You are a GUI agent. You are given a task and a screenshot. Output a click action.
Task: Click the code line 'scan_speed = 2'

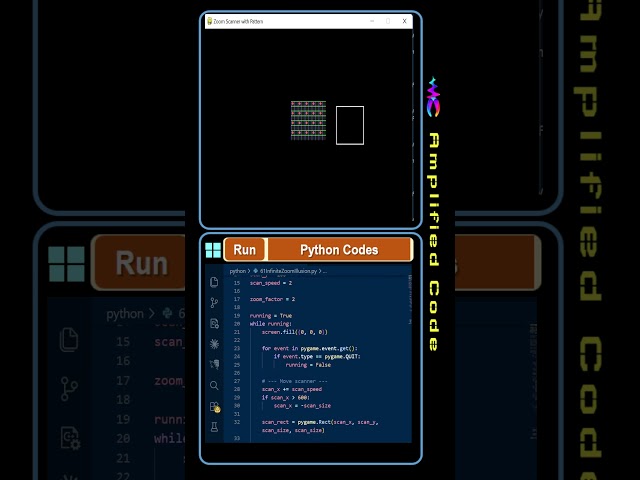coord(271,283)
